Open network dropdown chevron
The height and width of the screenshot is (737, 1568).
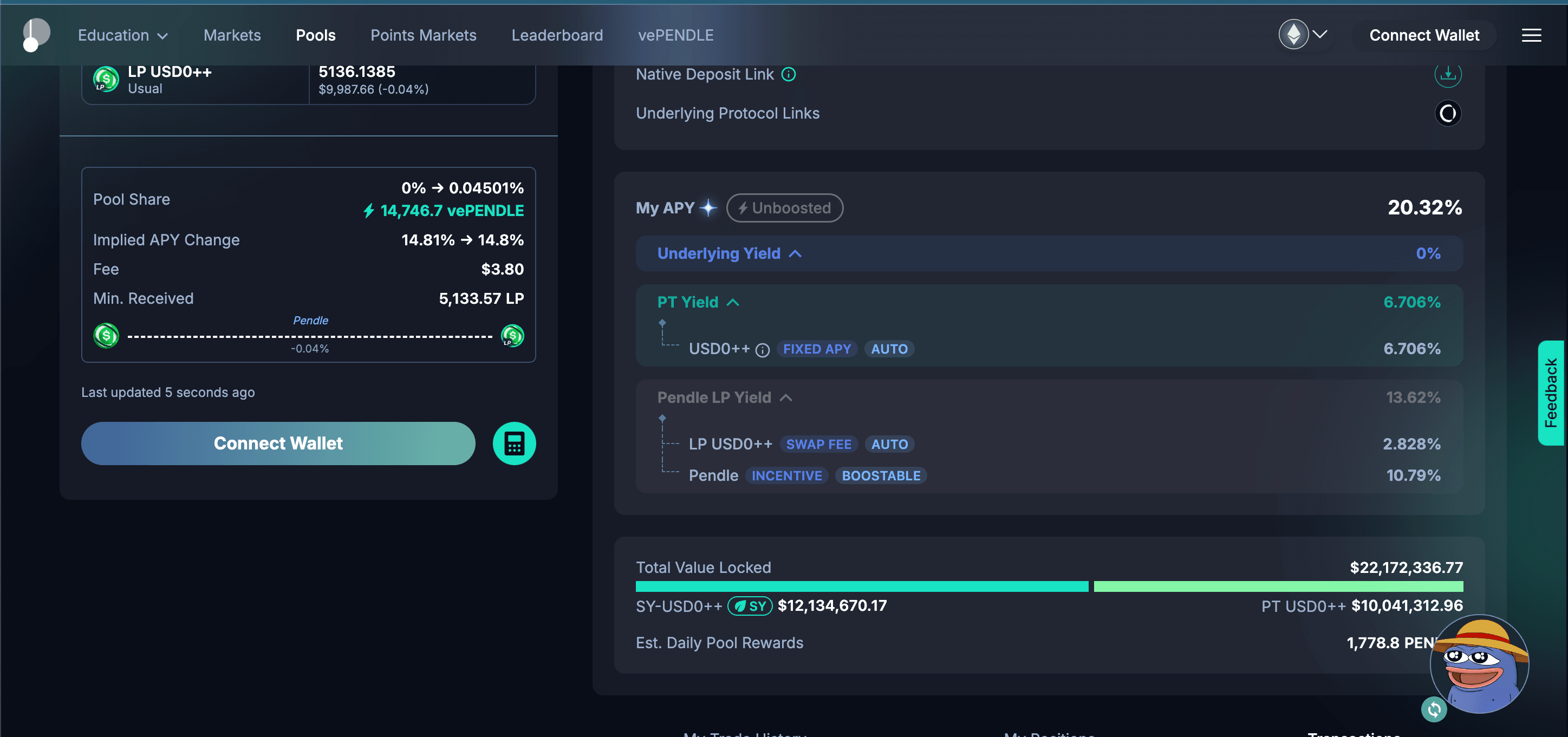pos(1319,34)
